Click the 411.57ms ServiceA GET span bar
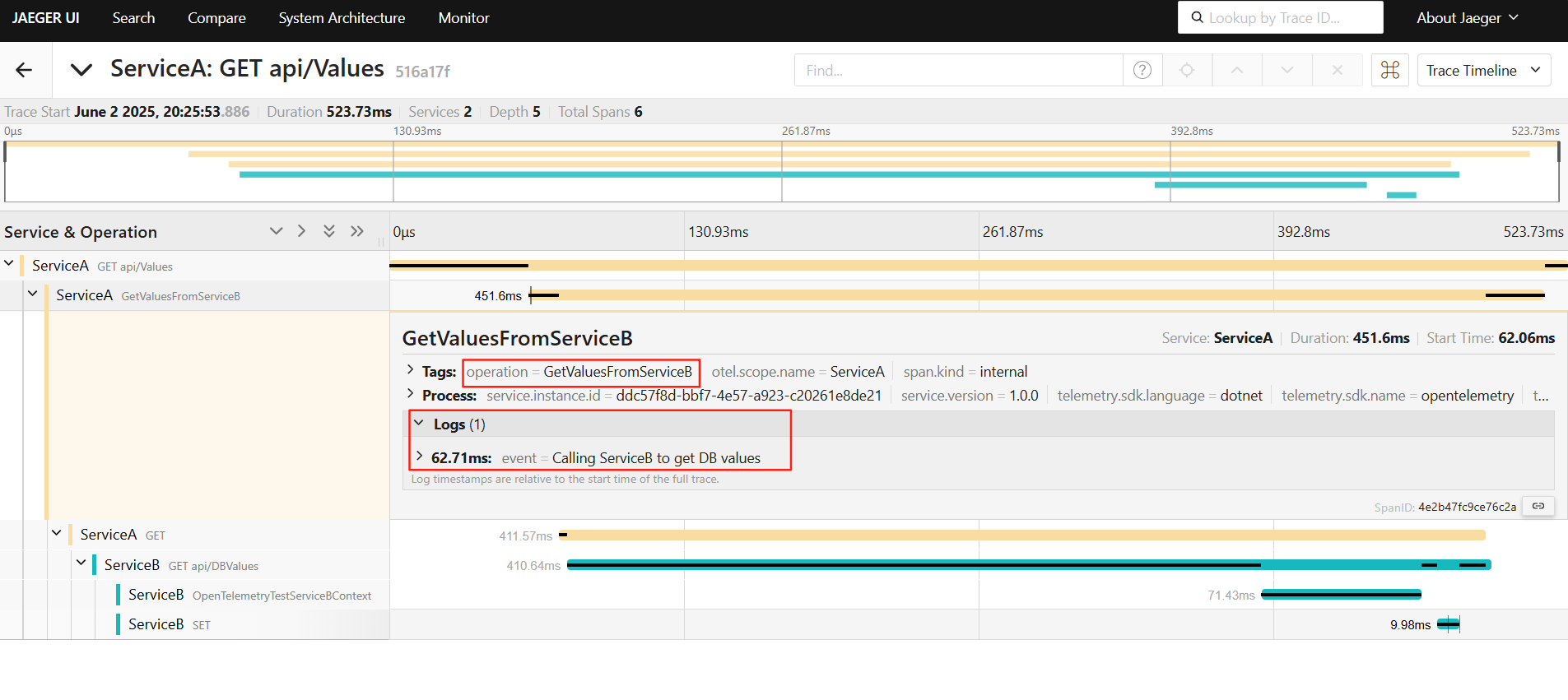The width and height of the screenshot is (1568, 700). coord(1021,535)
